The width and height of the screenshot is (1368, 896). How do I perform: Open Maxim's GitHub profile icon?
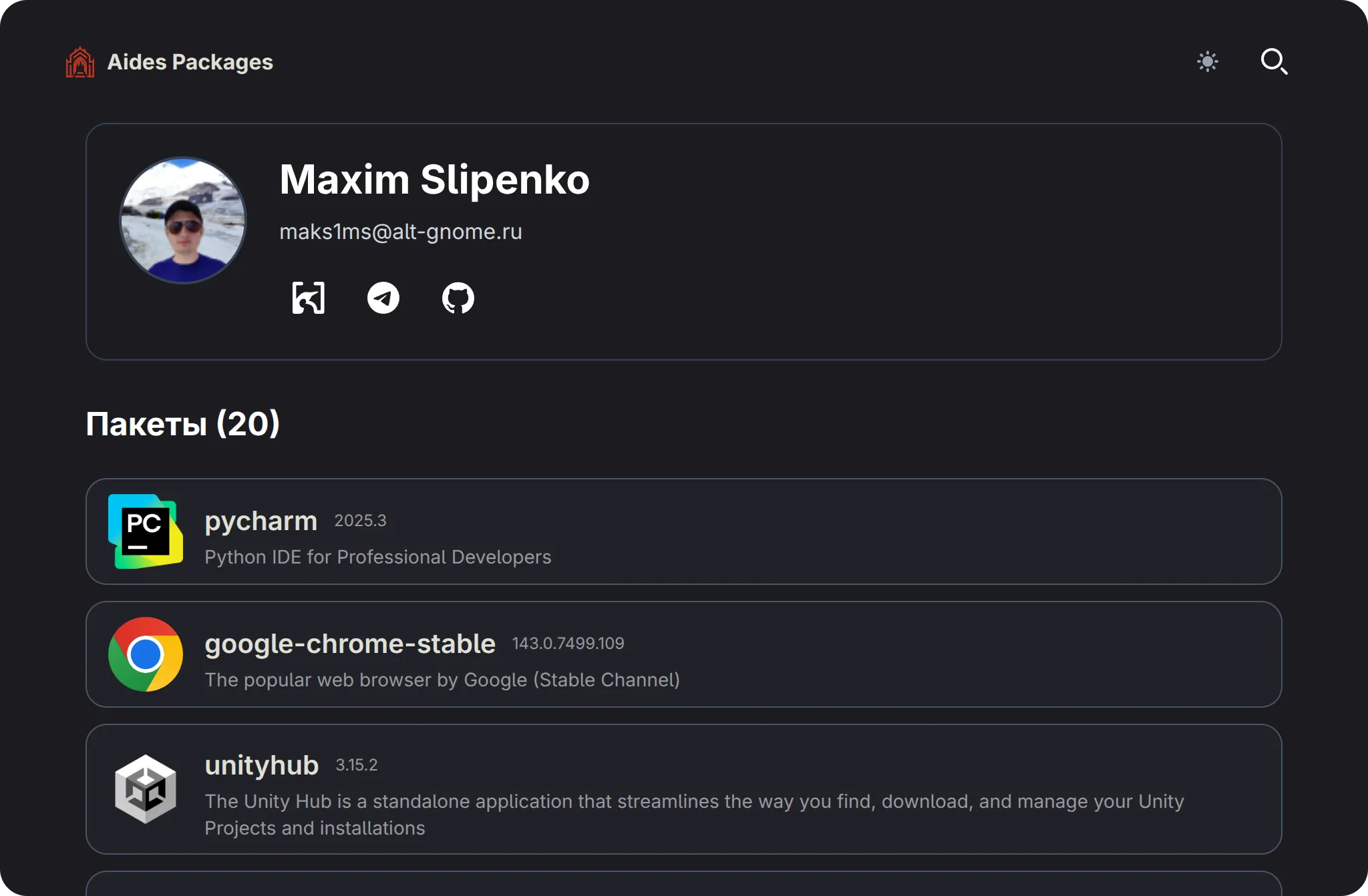(x=458, y=298)
